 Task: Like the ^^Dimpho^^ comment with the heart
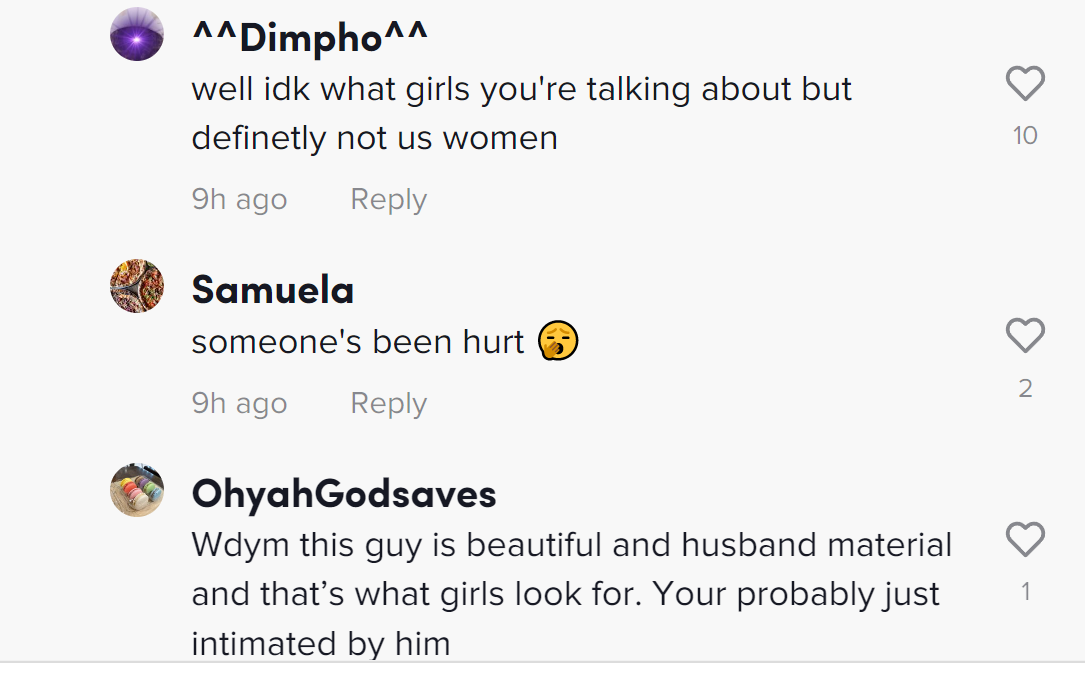coord(1025,84)
